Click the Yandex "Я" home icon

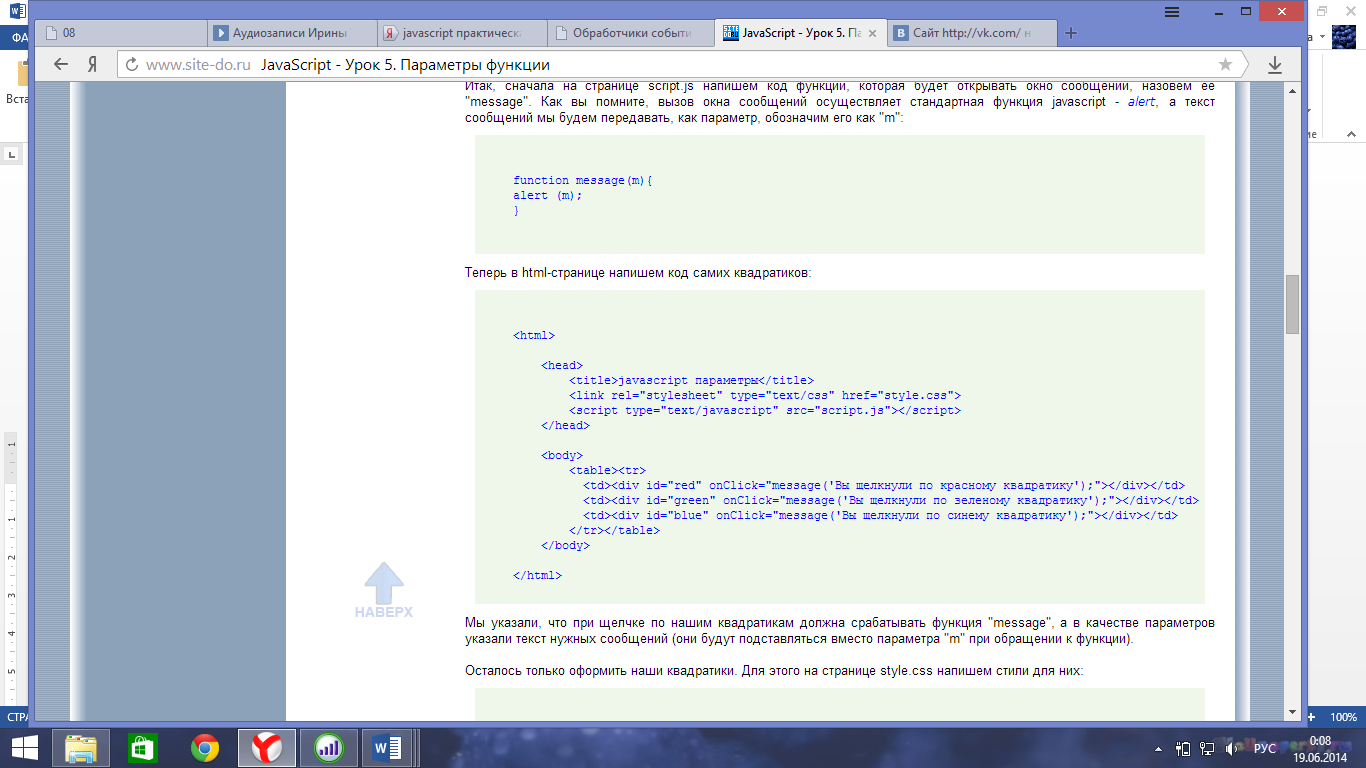92,64
